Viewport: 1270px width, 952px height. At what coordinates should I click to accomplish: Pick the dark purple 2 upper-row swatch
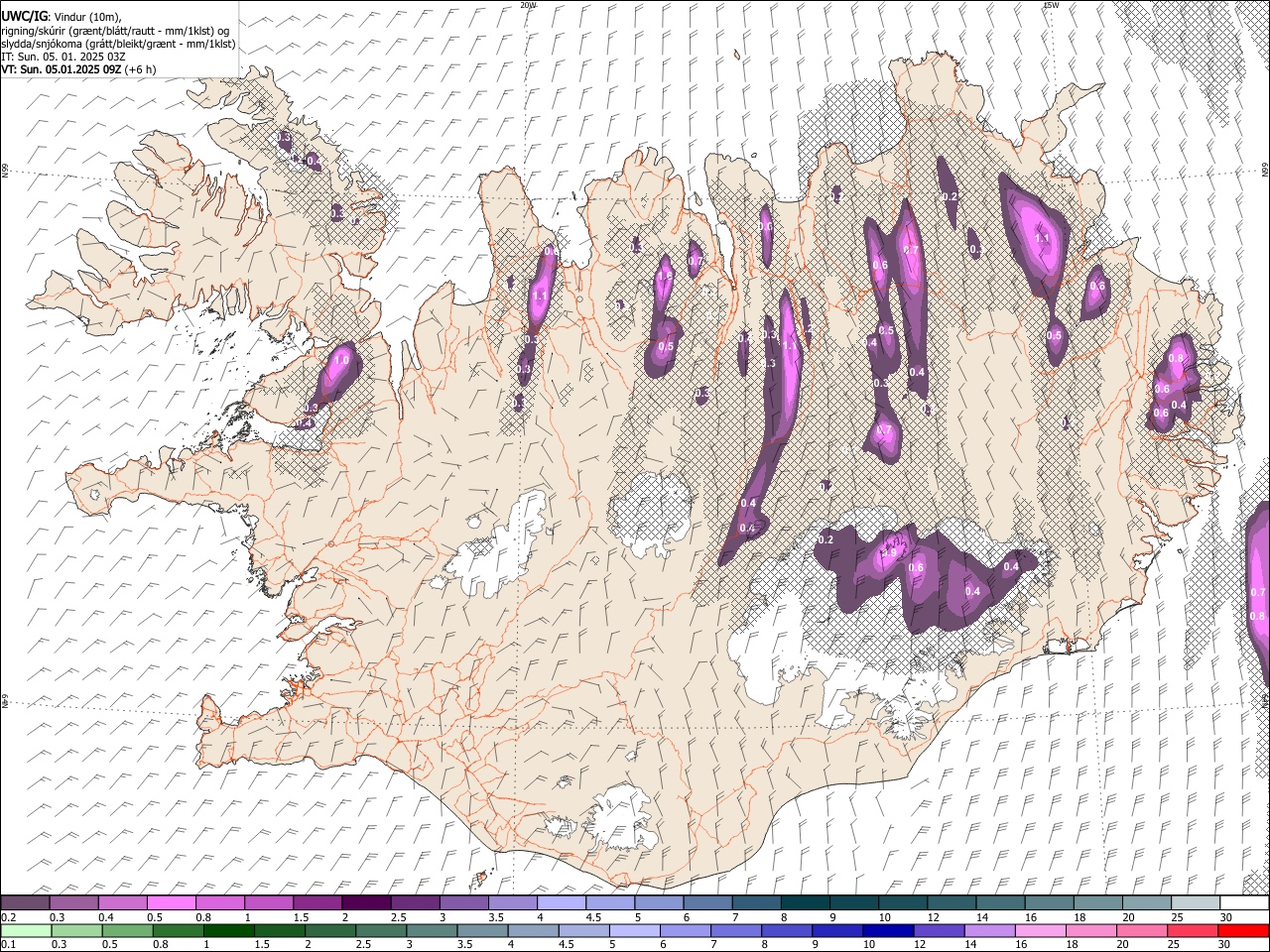365,902
